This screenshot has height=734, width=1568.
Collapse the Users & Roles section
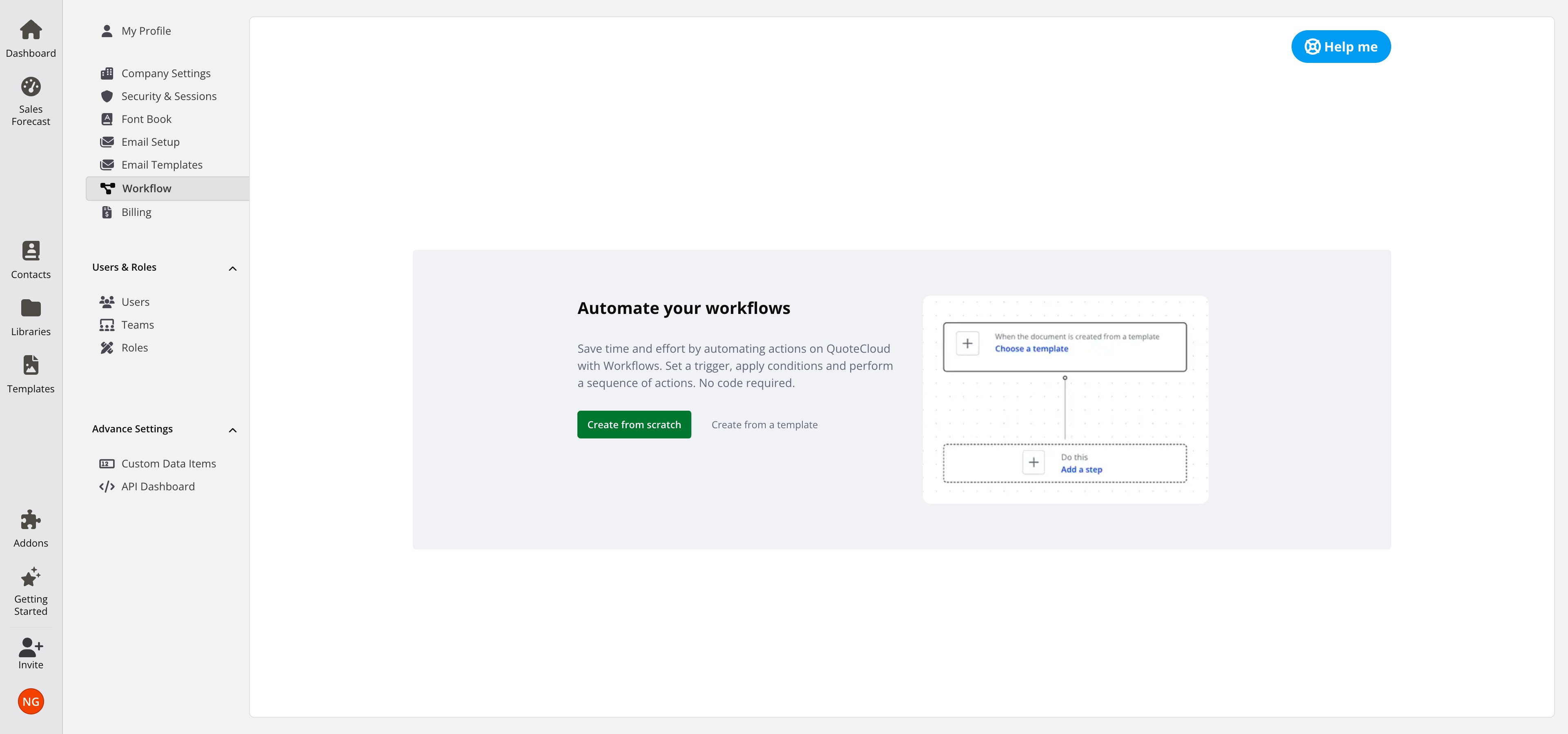coord(232,268)
